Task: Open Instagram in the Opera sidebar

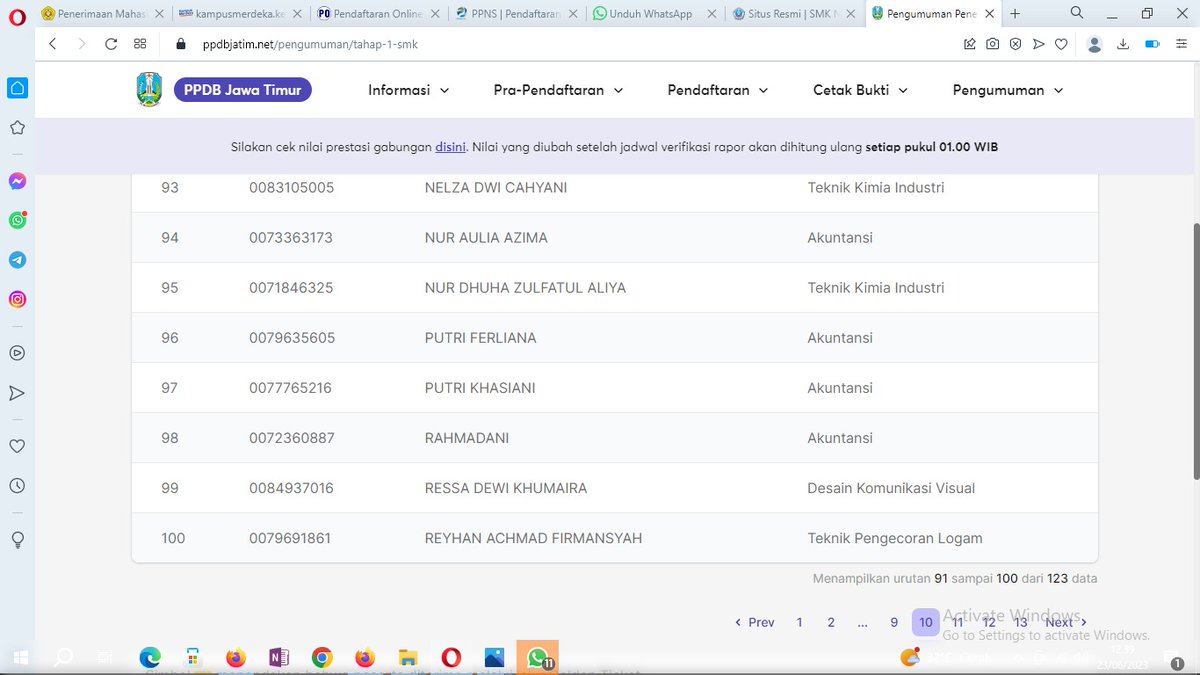Action: tap(17, 299)
